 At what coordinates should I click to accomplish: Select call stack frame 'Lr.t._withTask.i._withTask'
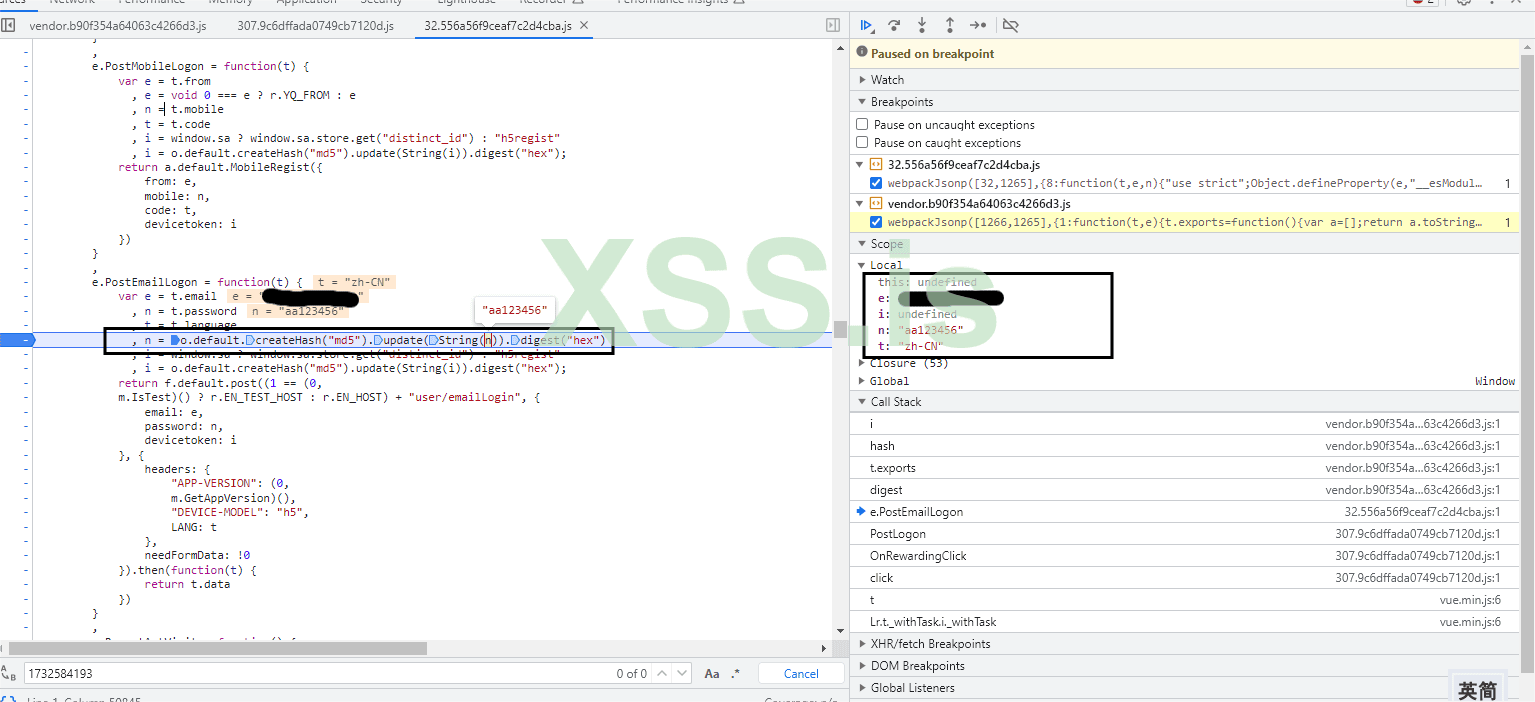[x=1185, y=622]
